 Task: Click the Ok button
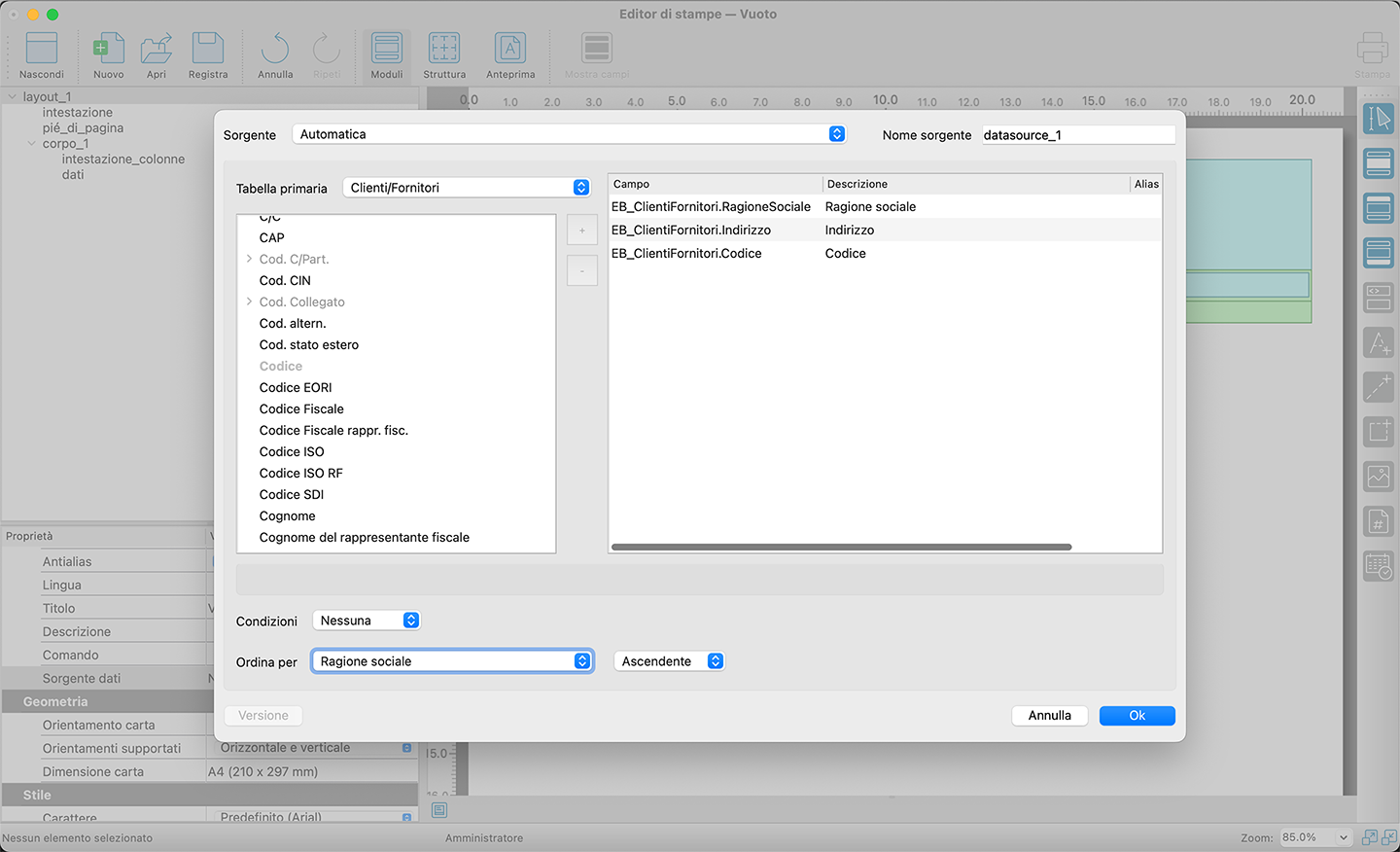tap(1137, 716)
